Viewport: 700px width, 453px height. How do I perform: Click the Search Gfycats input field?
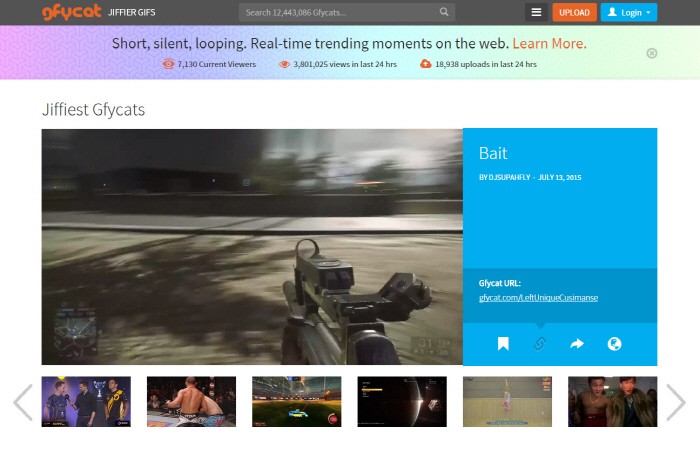coord(346,12)
